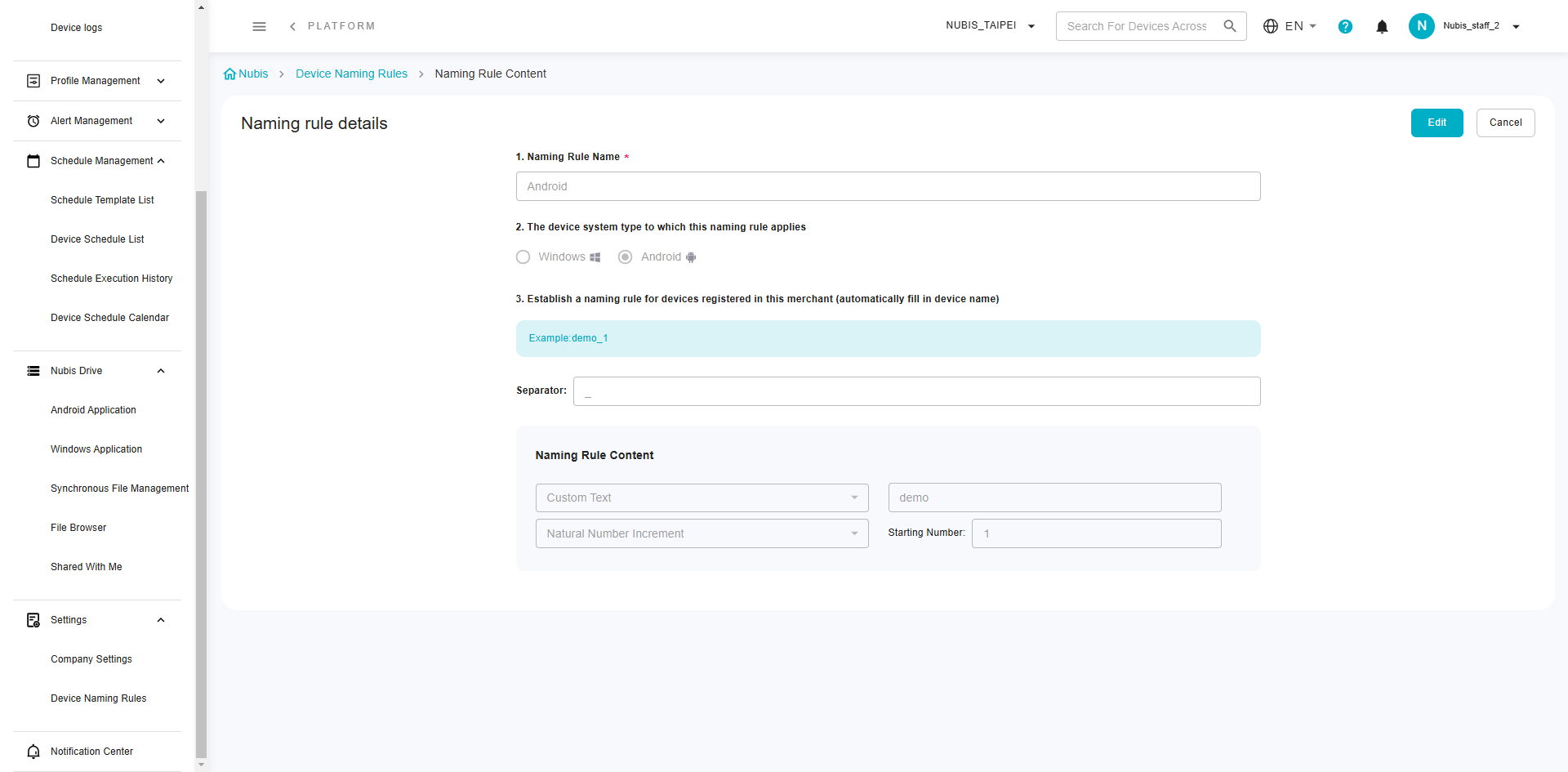The image size is (1568, 772).
Task: Click the Nubis home icon in breadcrumb
Action: coord(229,74)
